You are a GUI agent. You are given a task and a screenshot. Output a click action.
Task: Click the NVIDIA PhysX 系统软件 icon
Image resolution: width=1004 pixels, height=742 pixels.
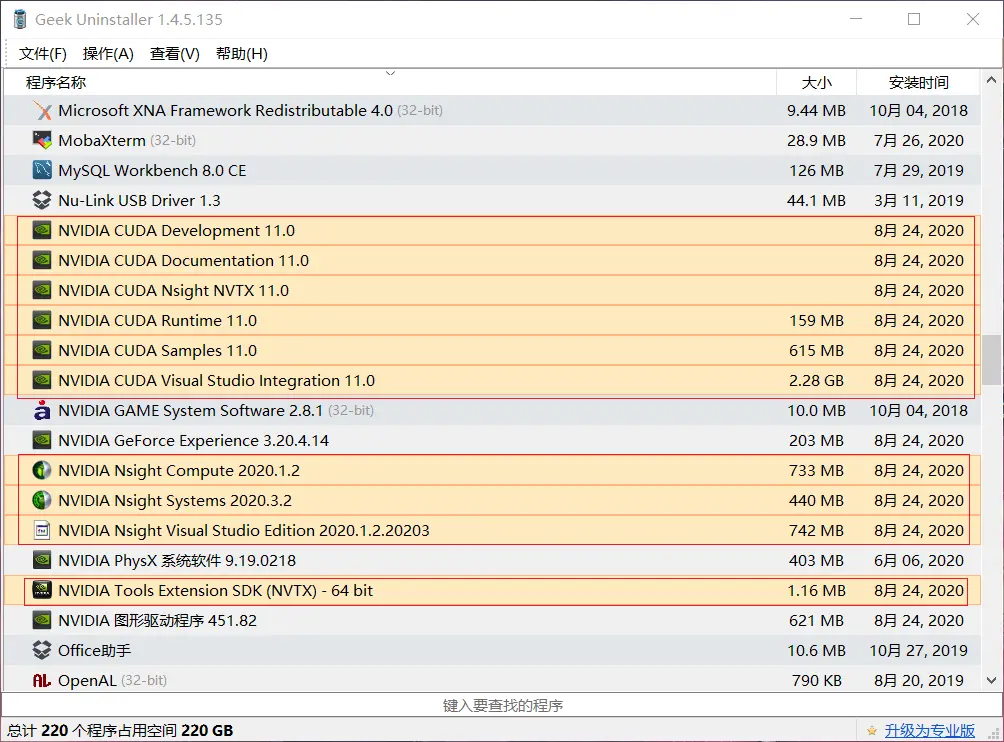click(41, 560)
